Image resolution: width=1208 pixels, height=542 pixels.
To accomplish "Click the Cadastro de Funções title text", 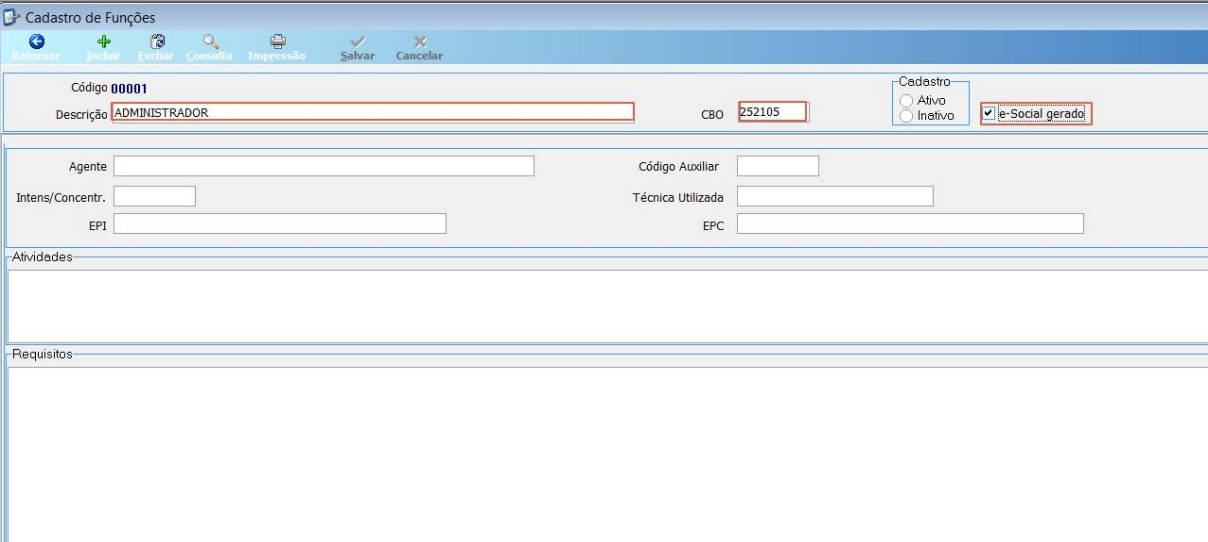I will (x=90, y=17).
